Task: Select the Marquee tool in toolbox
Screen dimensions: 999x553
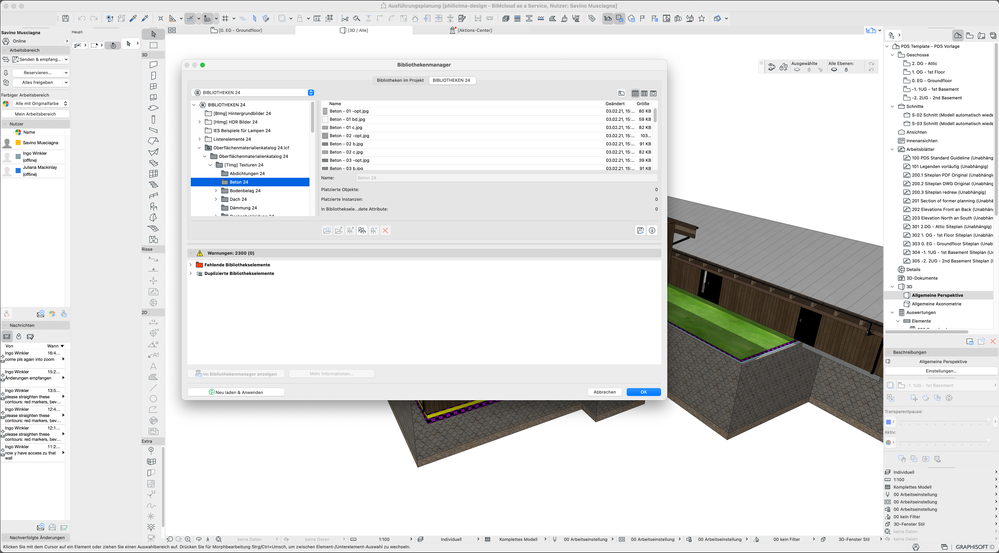Action: coord(153,45)
